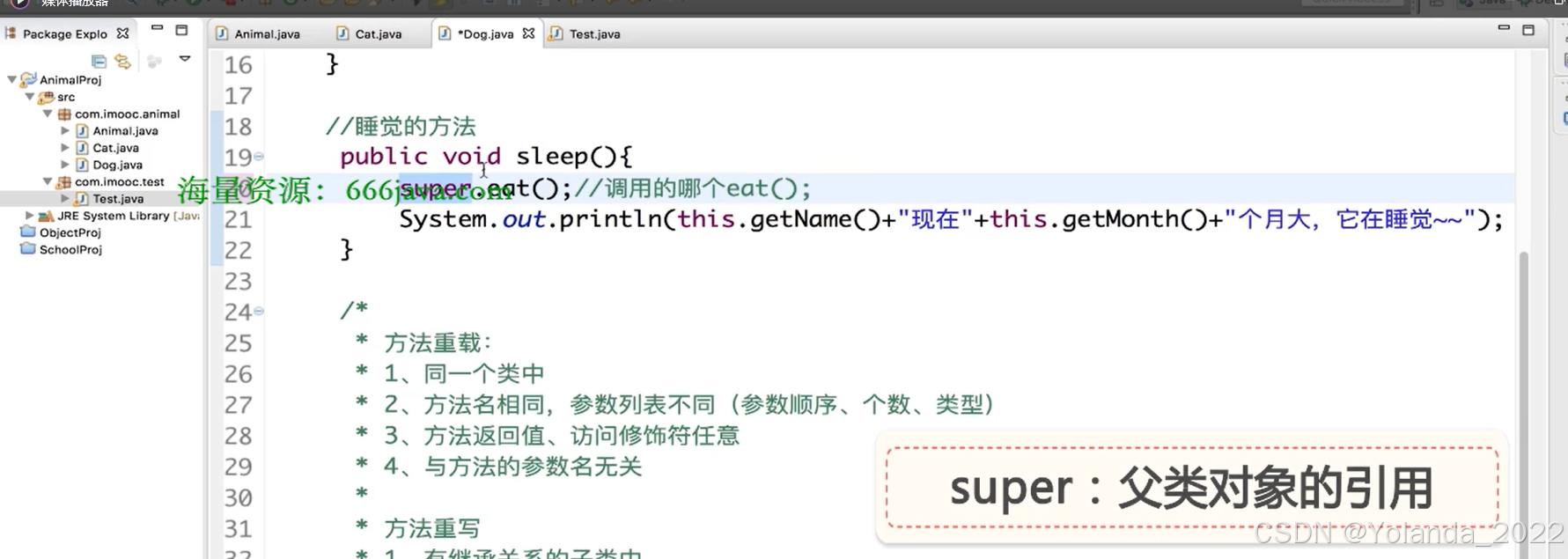This screenshot has width=1568, height=559.
Task: Maximize the Package Explorer view
Action: coord(181,30)
